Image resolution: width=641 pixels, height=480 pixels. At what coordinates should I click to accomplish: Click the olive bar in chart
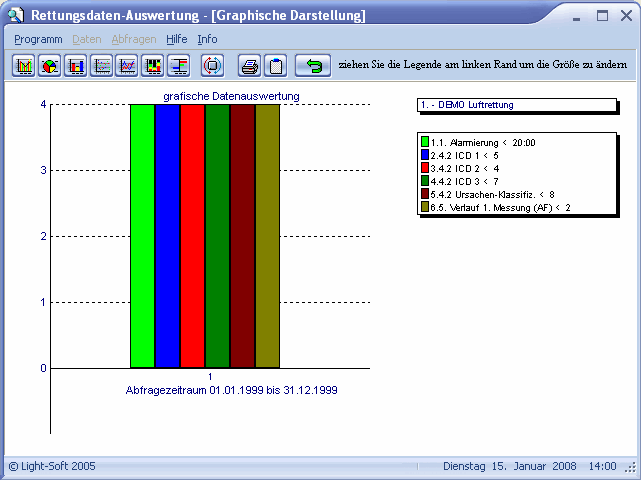tap(267, 236)
